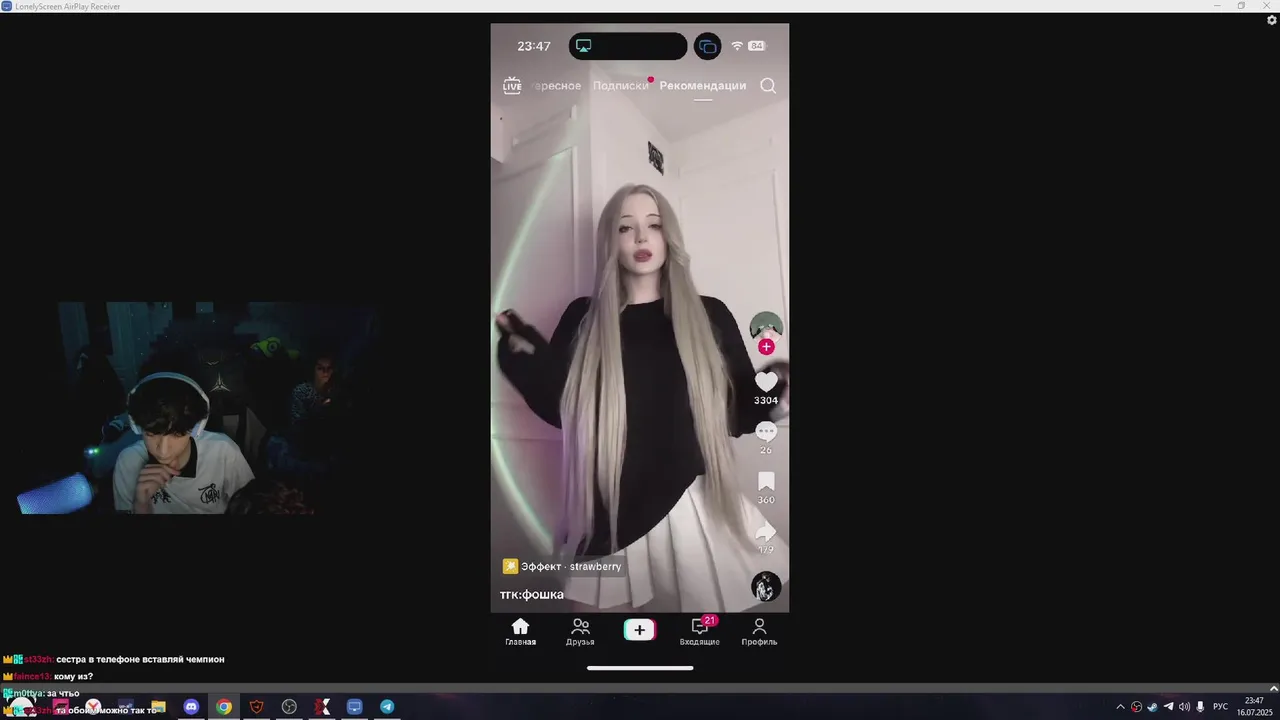The height and width of the screenshot is (720, 1280).
Task: Tap the screen mirroring indicator in status bar
Action: (x=584, y=46)
